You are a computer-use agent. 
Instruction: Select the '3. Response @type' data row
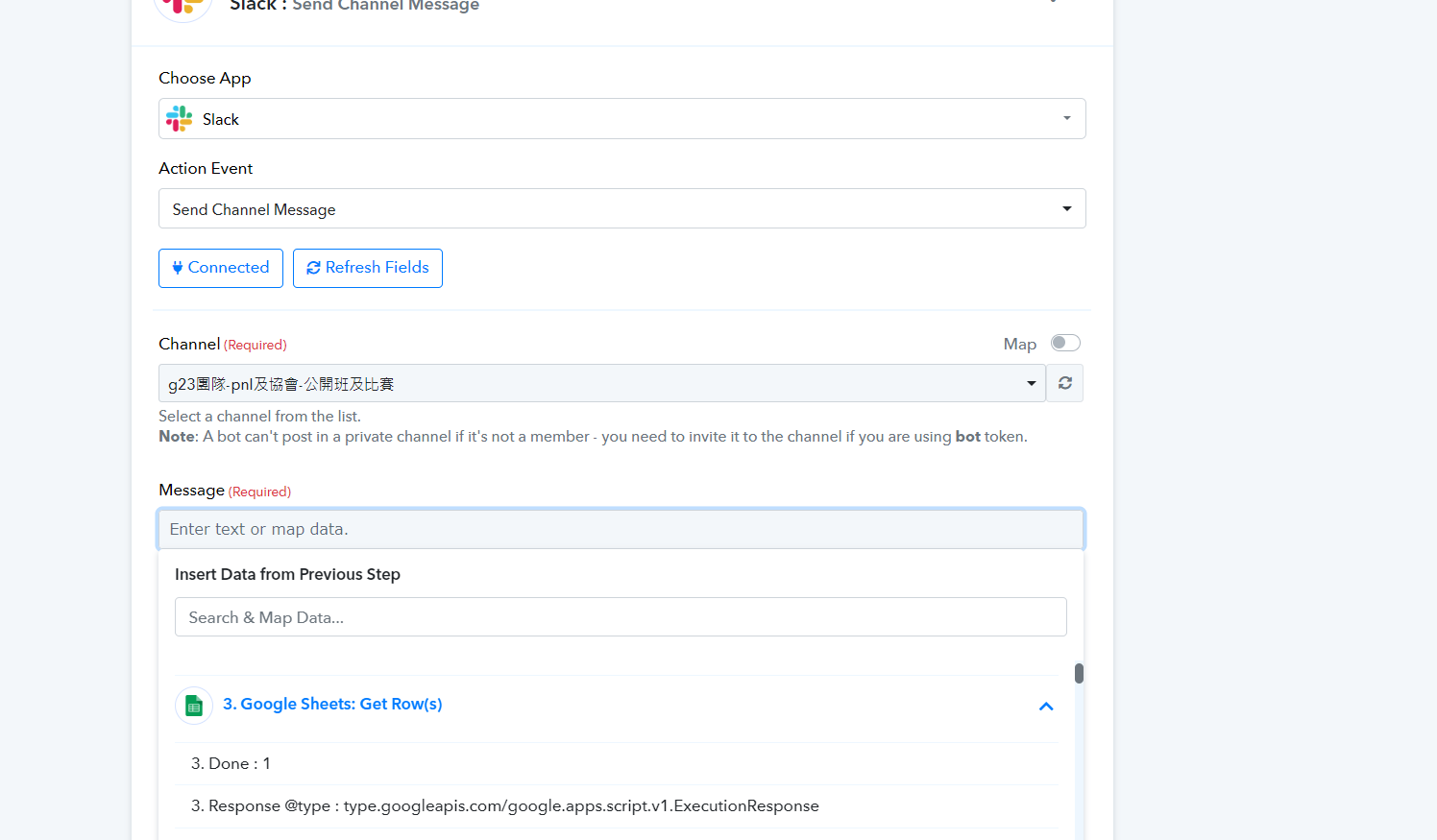coord(617,806)
